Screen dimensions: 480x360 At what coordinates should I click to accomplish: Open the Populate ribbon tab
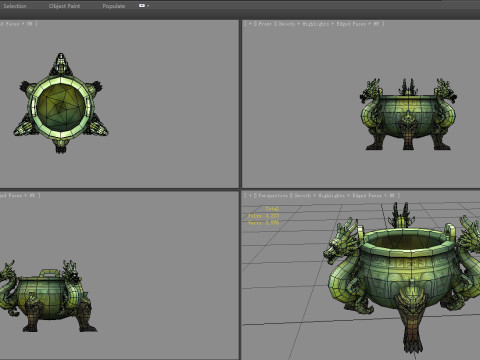[114, 6]
